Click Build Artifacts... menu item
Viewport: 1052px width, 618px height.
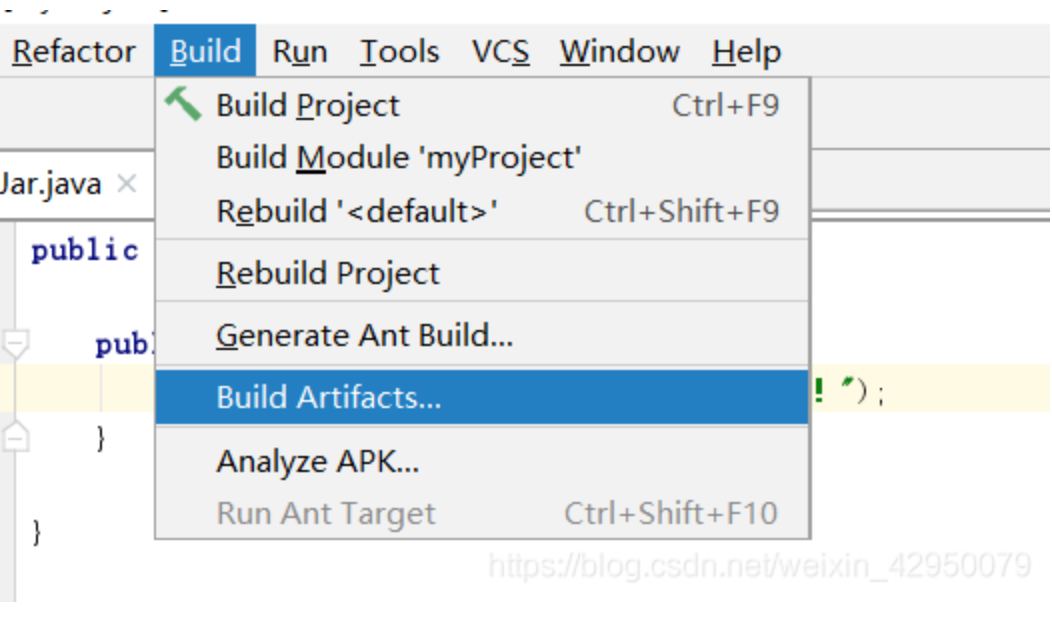[x=328, y=398]
